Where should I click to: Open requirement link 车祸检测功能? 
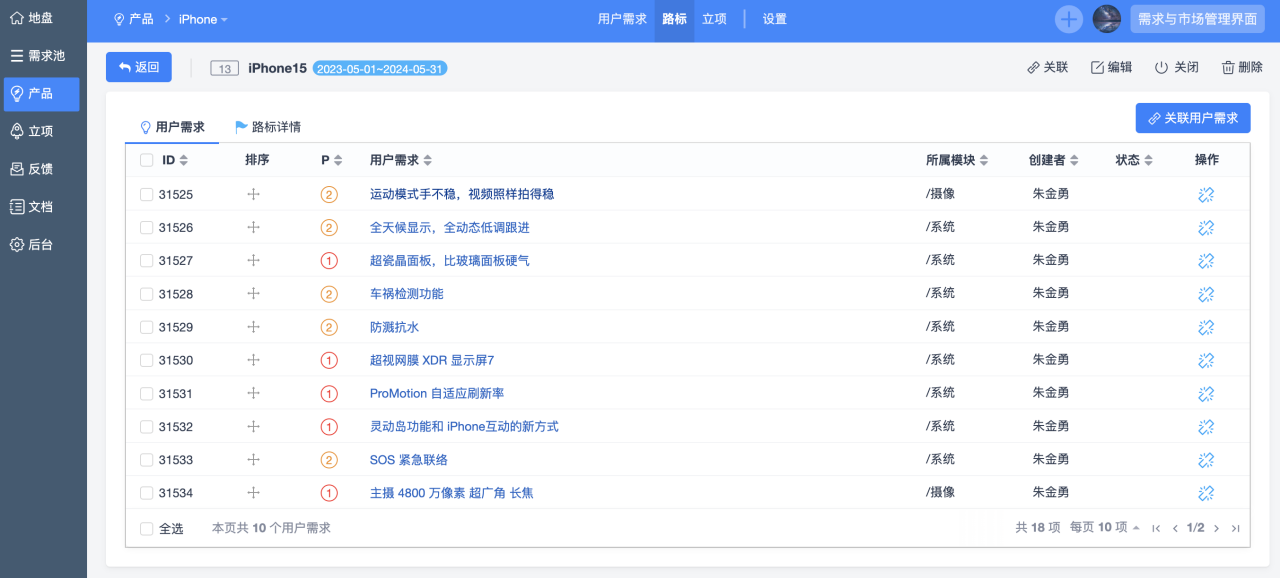pos(406,294)
